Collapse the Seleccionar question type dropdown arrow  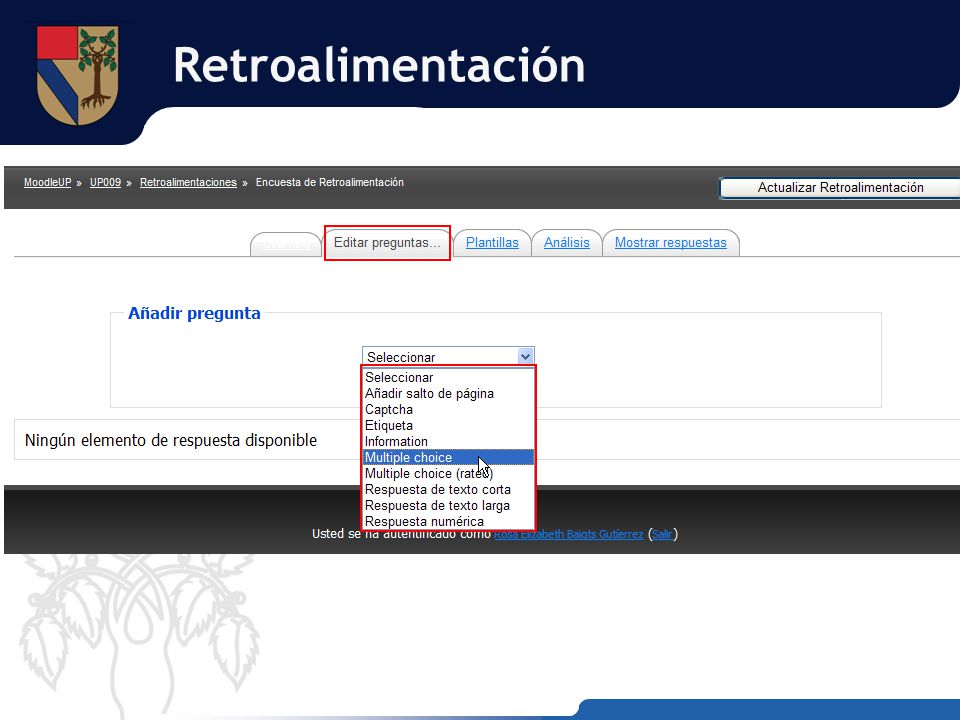[525, 356]
